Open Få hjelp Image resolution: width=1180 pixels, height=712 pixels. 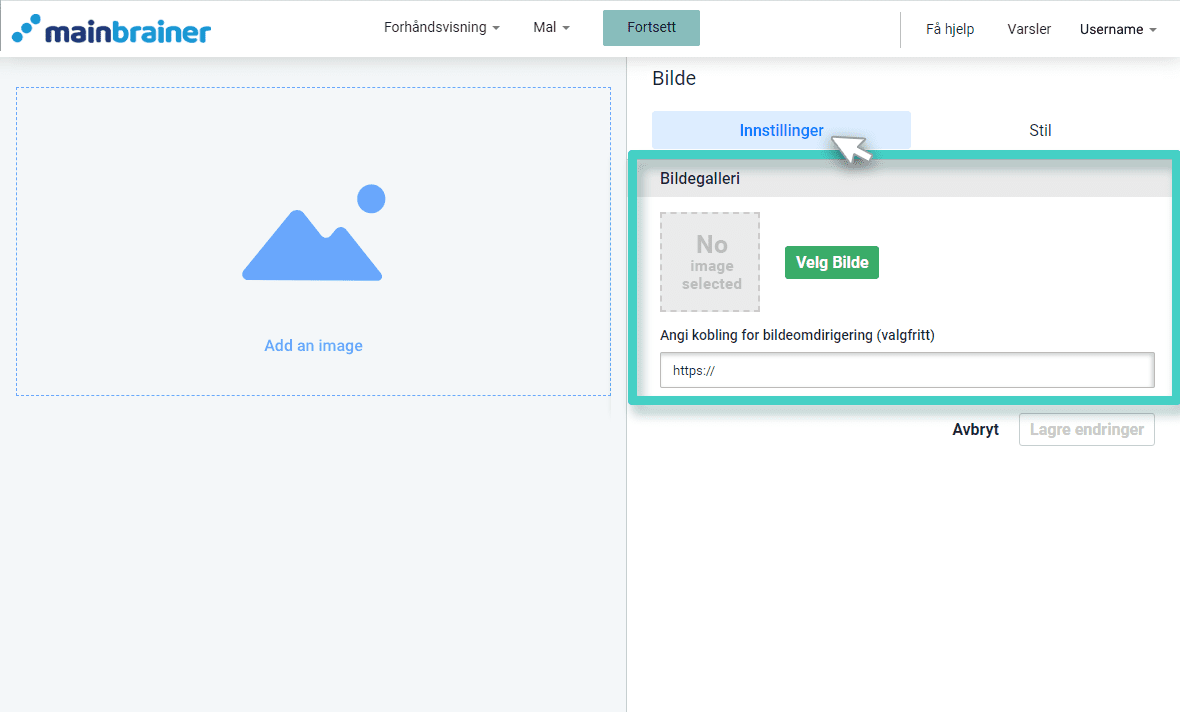[x=948, y=29]
